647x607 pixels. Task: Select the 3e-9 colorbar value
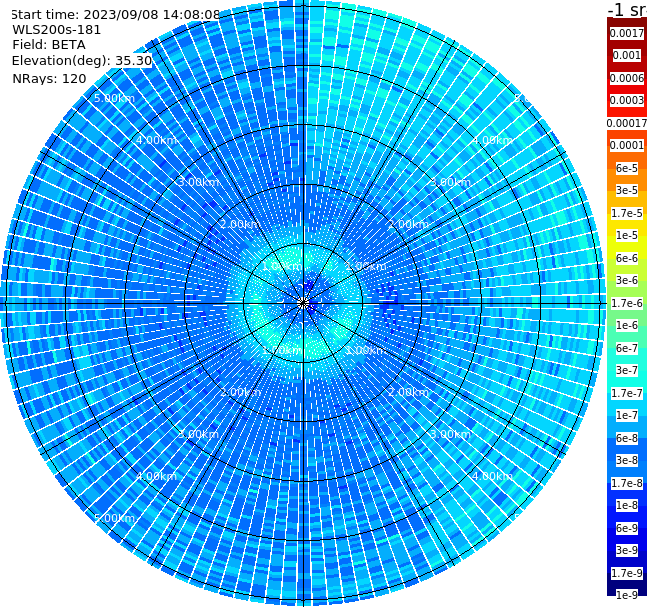[627, 550]
